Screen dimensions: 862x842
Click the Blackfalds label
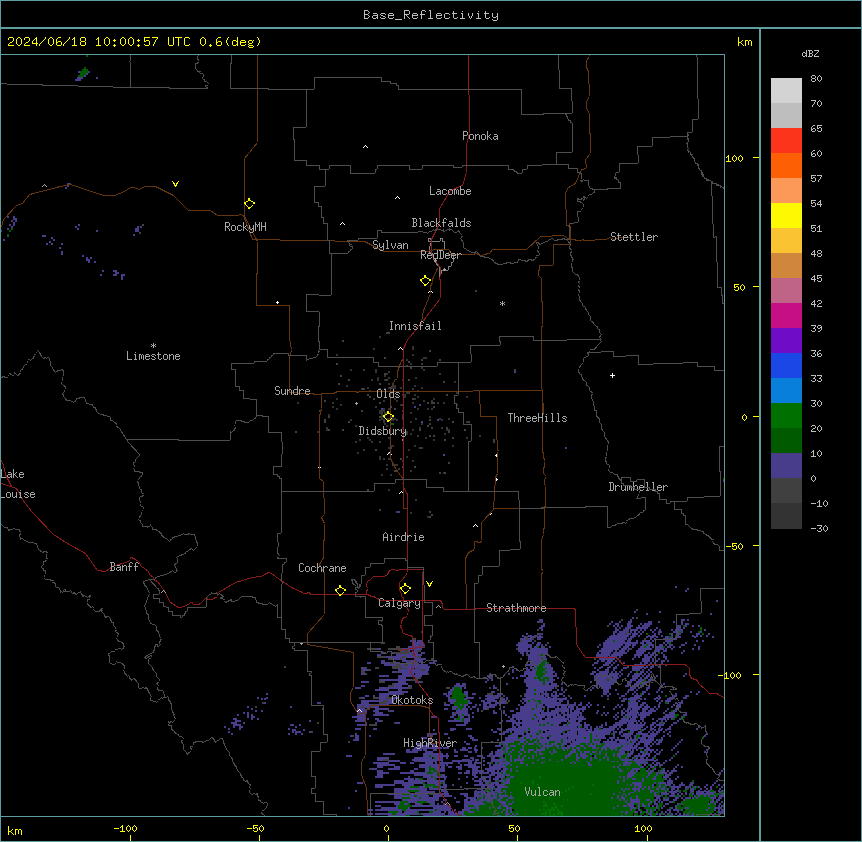[x=441, y=223]
